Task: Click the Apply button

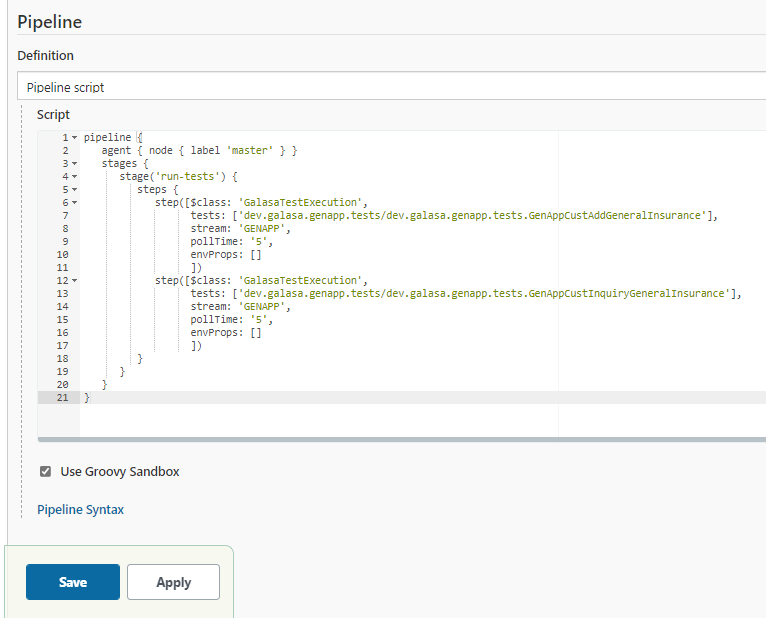Action: click(173, 582)
